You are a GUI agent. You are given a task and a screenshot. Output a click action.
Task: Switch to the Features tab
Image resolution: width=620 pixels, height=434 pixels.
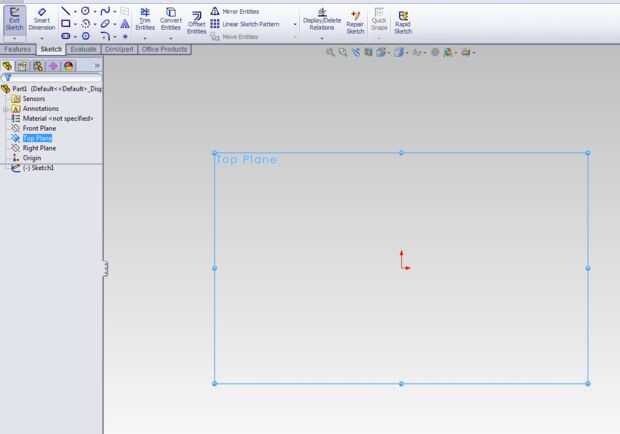pos(18,49)
